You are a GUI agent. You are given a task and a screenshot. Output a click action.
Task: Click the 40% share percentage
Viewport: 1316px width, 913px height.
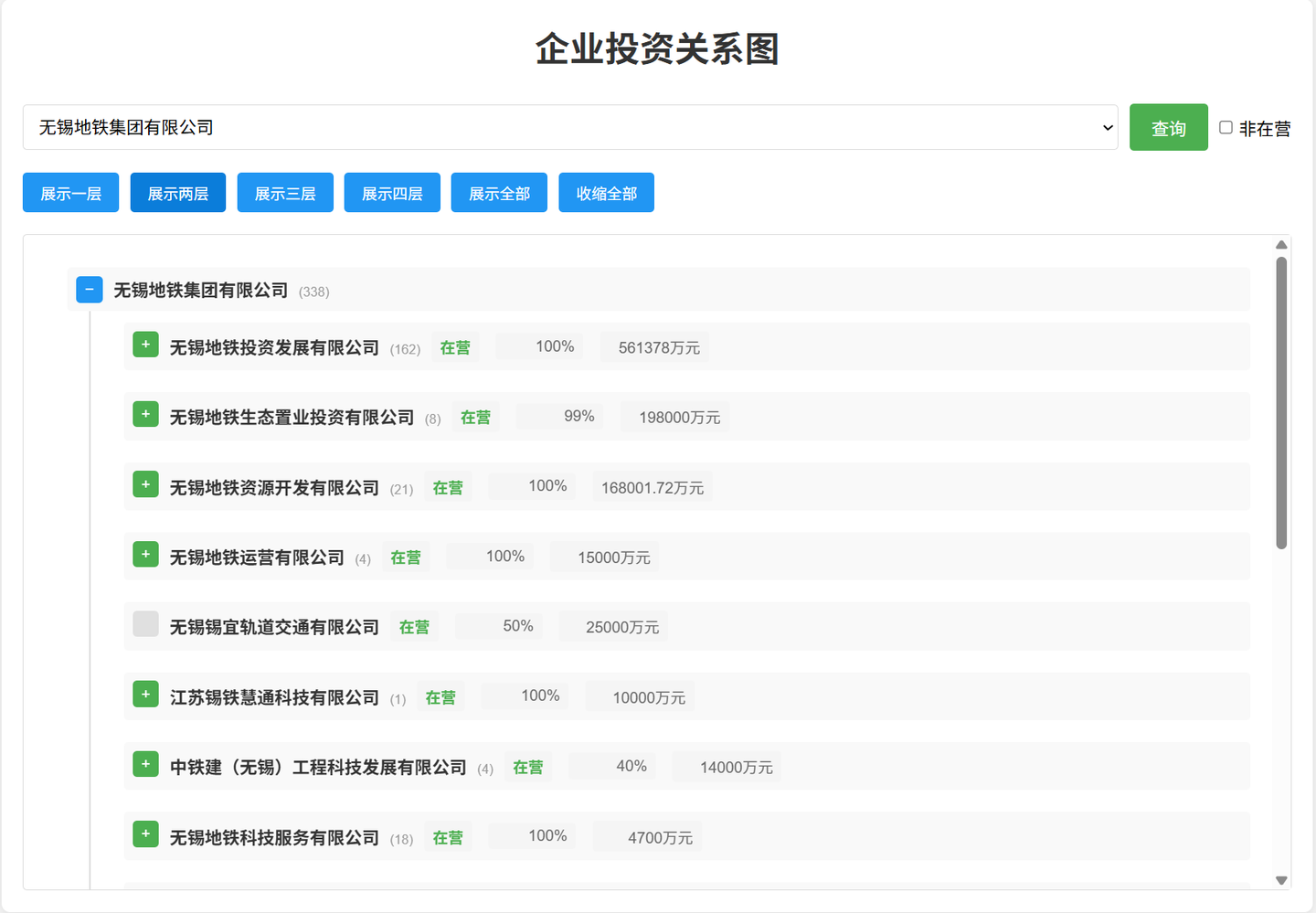click(631, 766)
